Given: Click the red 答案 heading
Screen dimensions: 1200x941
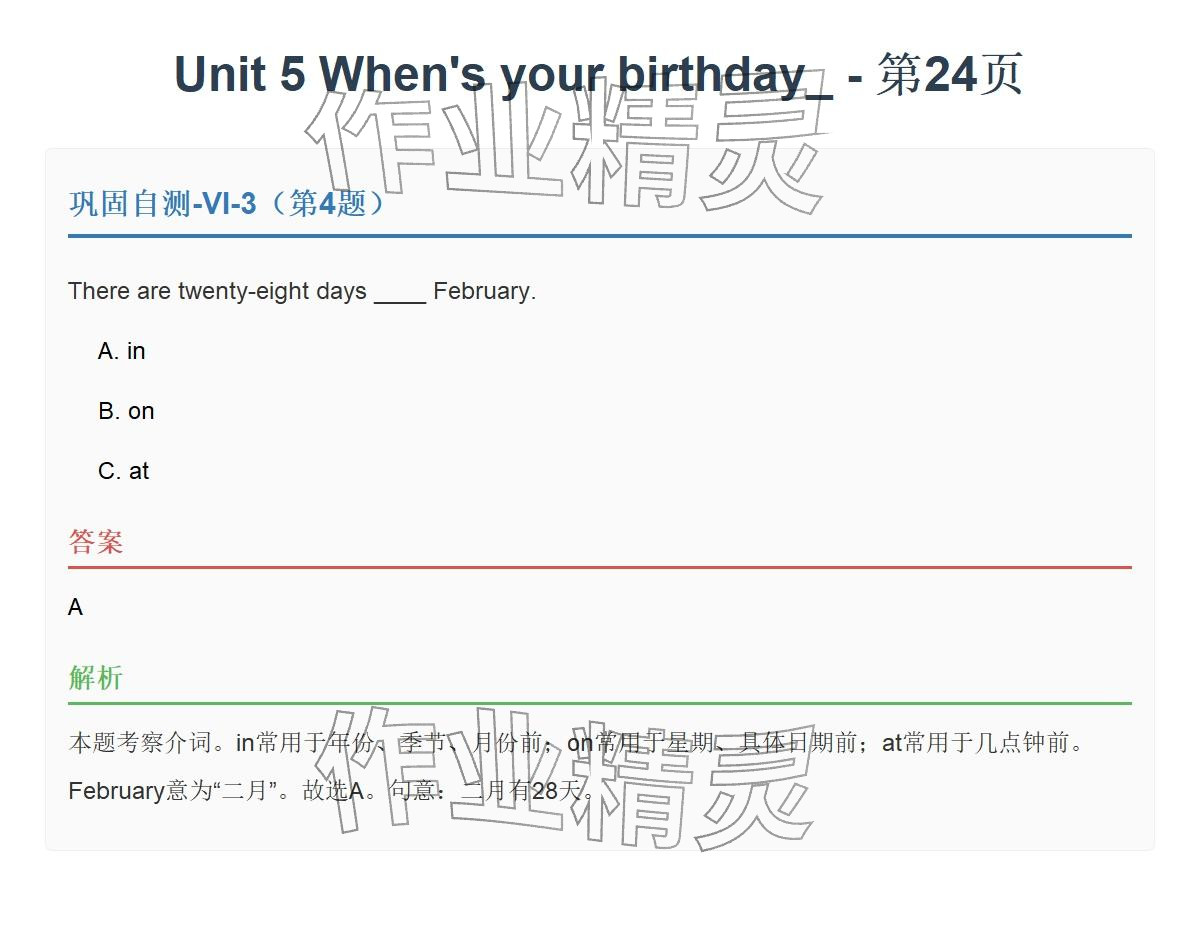Looking at the screenshot, I should [x=96, y=542].
